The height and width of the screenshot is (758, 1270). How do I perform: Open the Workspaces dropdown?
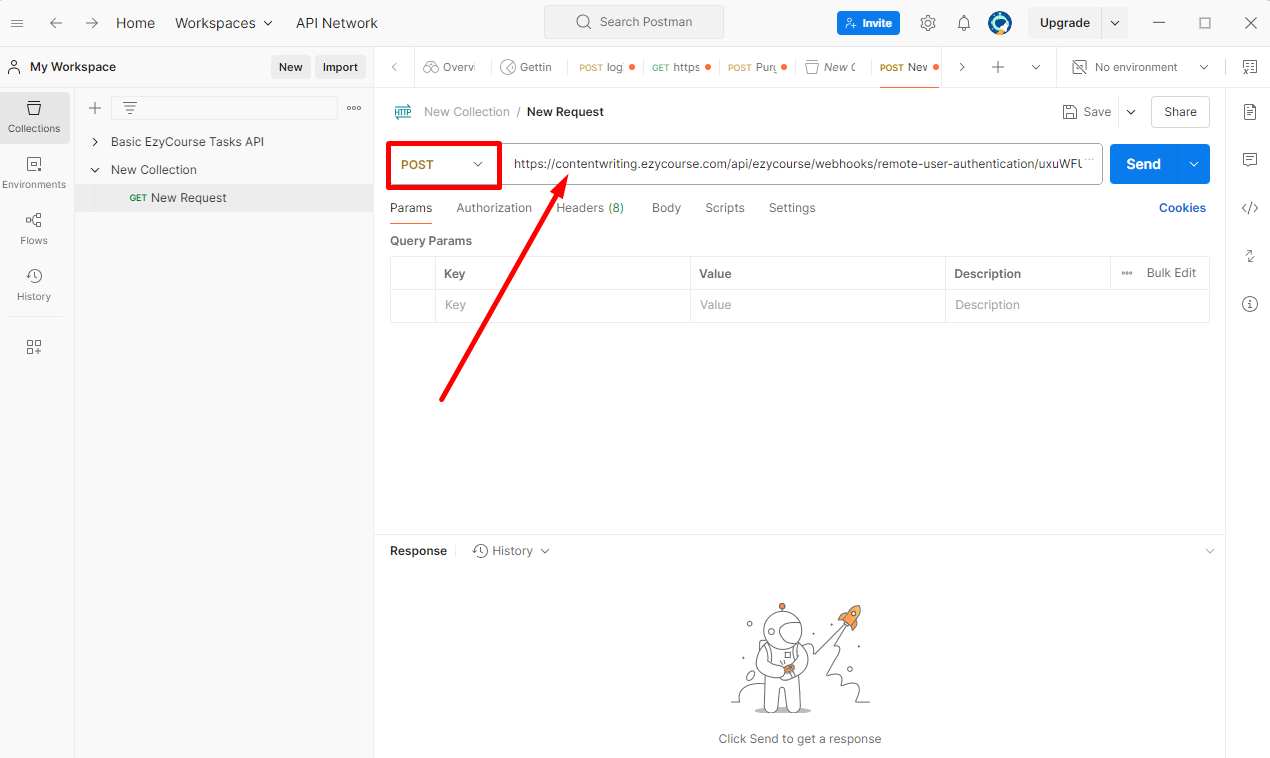[224, 22]
